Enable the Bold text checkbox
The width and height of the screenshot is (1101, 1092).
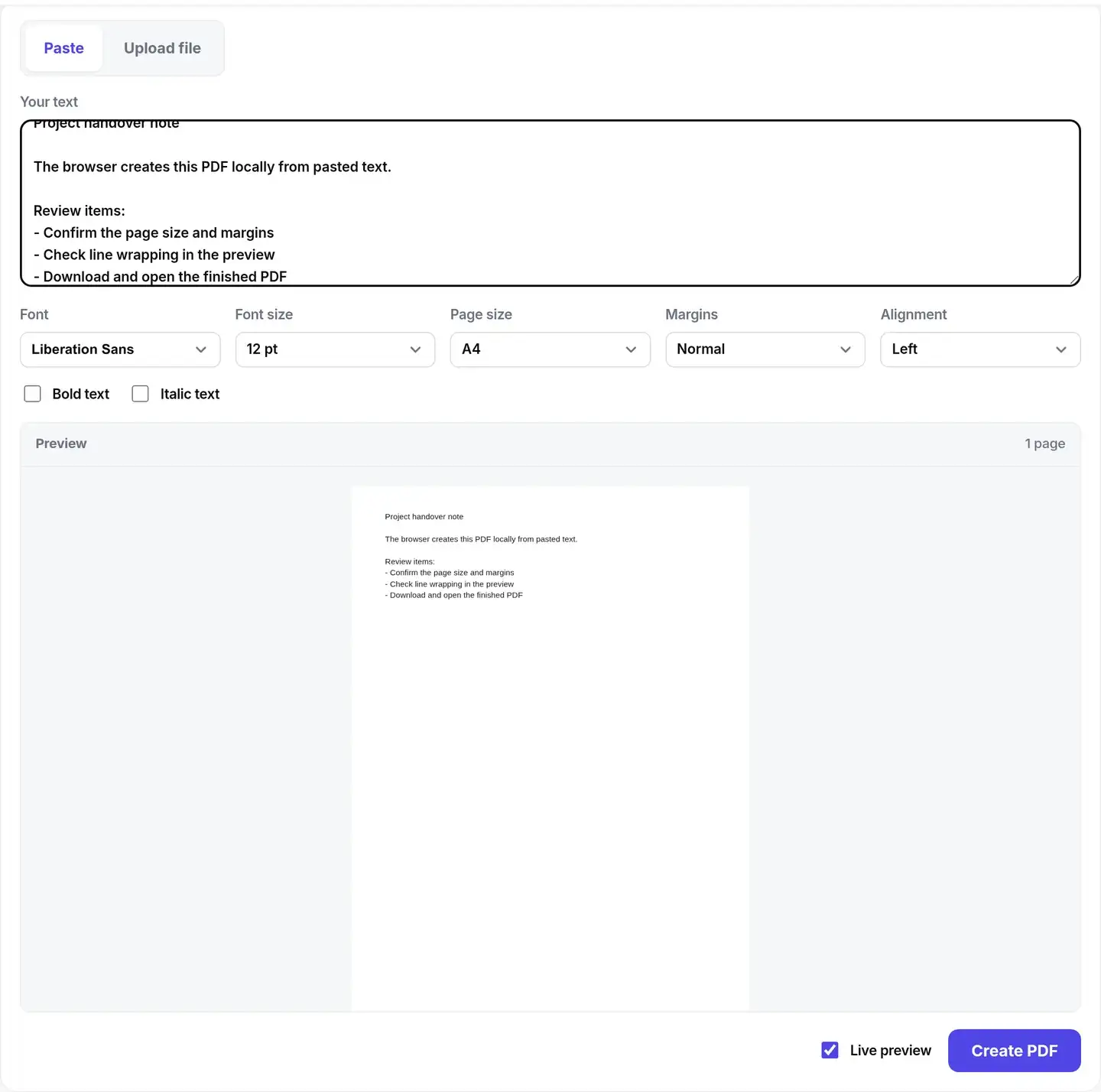(32, 394)
